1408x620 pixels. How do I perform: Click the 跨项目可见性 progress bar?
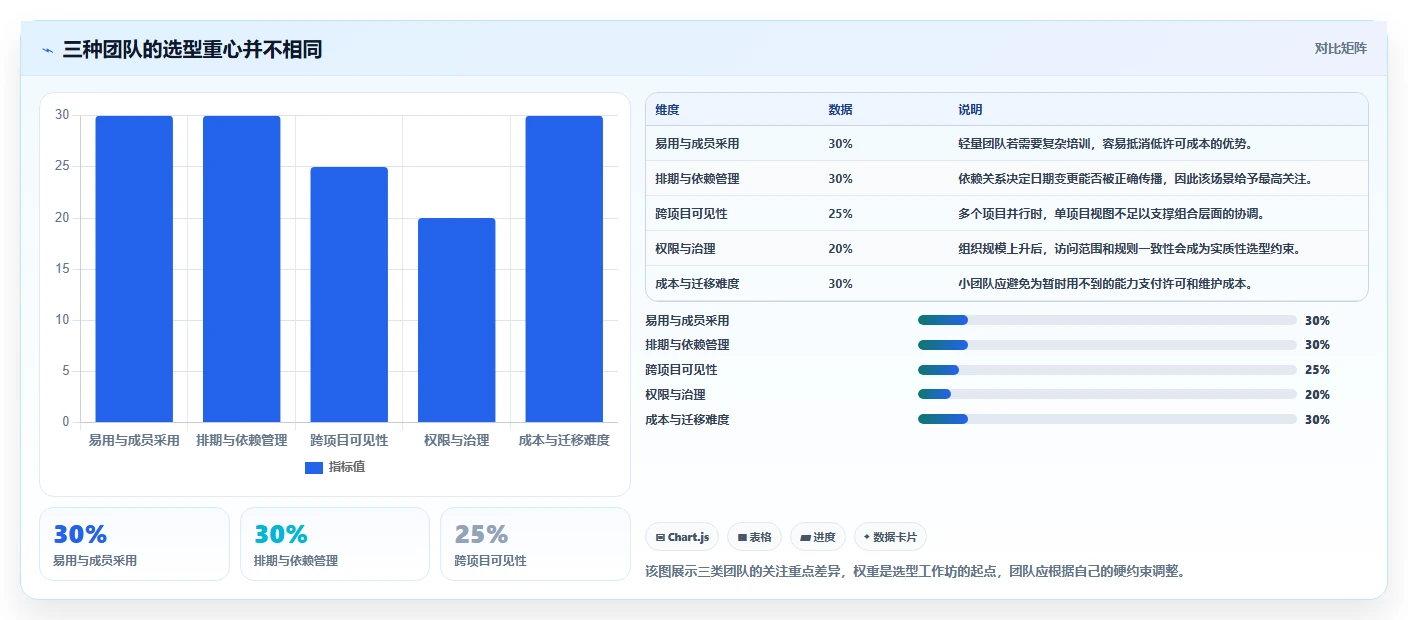pyautogui.click(x=1107, y=370)
